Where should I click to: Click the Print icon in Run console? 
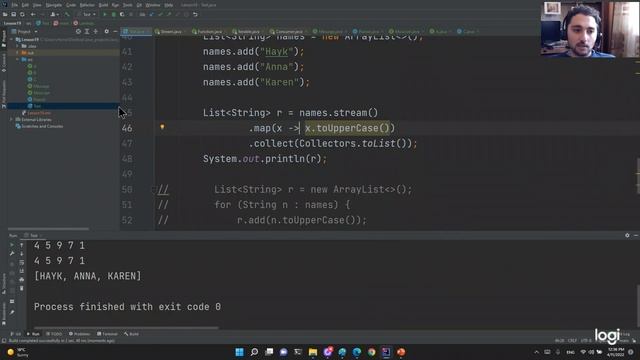point(22,280)
